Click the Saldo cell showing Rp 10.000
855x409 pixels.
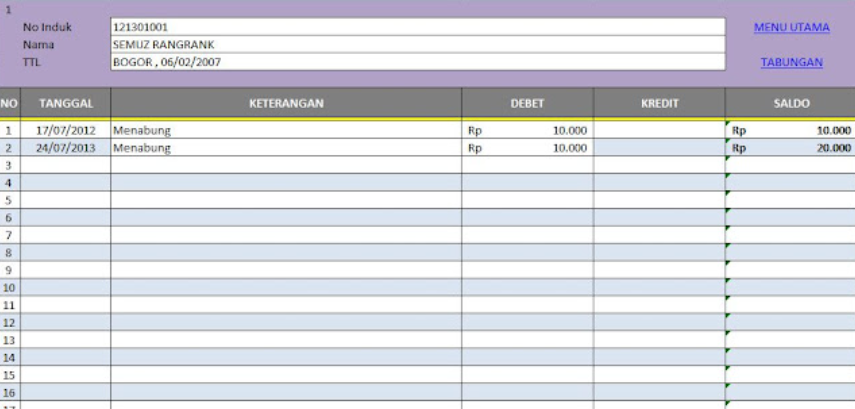point(790,130)
